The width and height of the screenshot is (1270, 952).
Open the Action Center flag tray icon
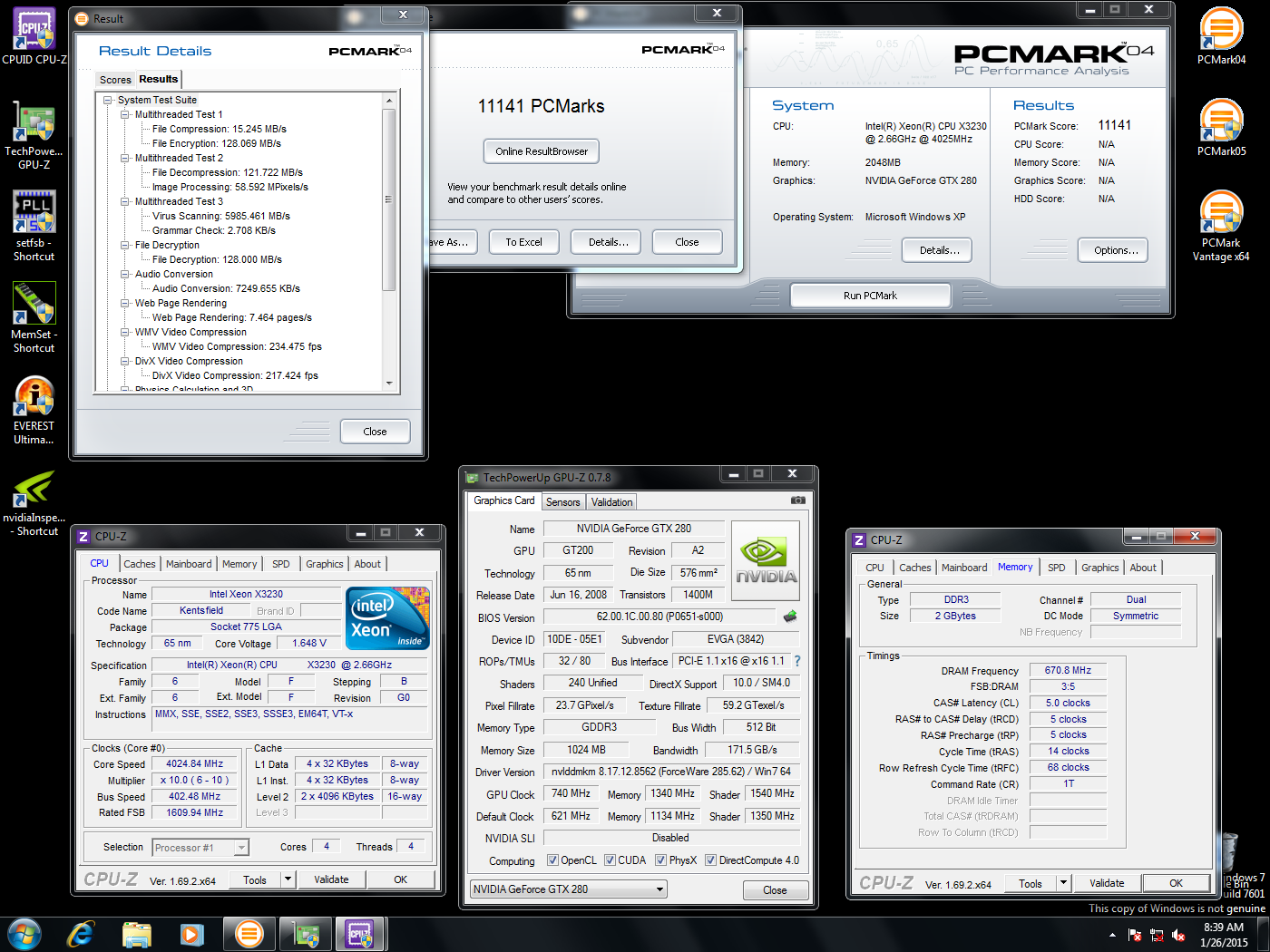(1135, 934)
